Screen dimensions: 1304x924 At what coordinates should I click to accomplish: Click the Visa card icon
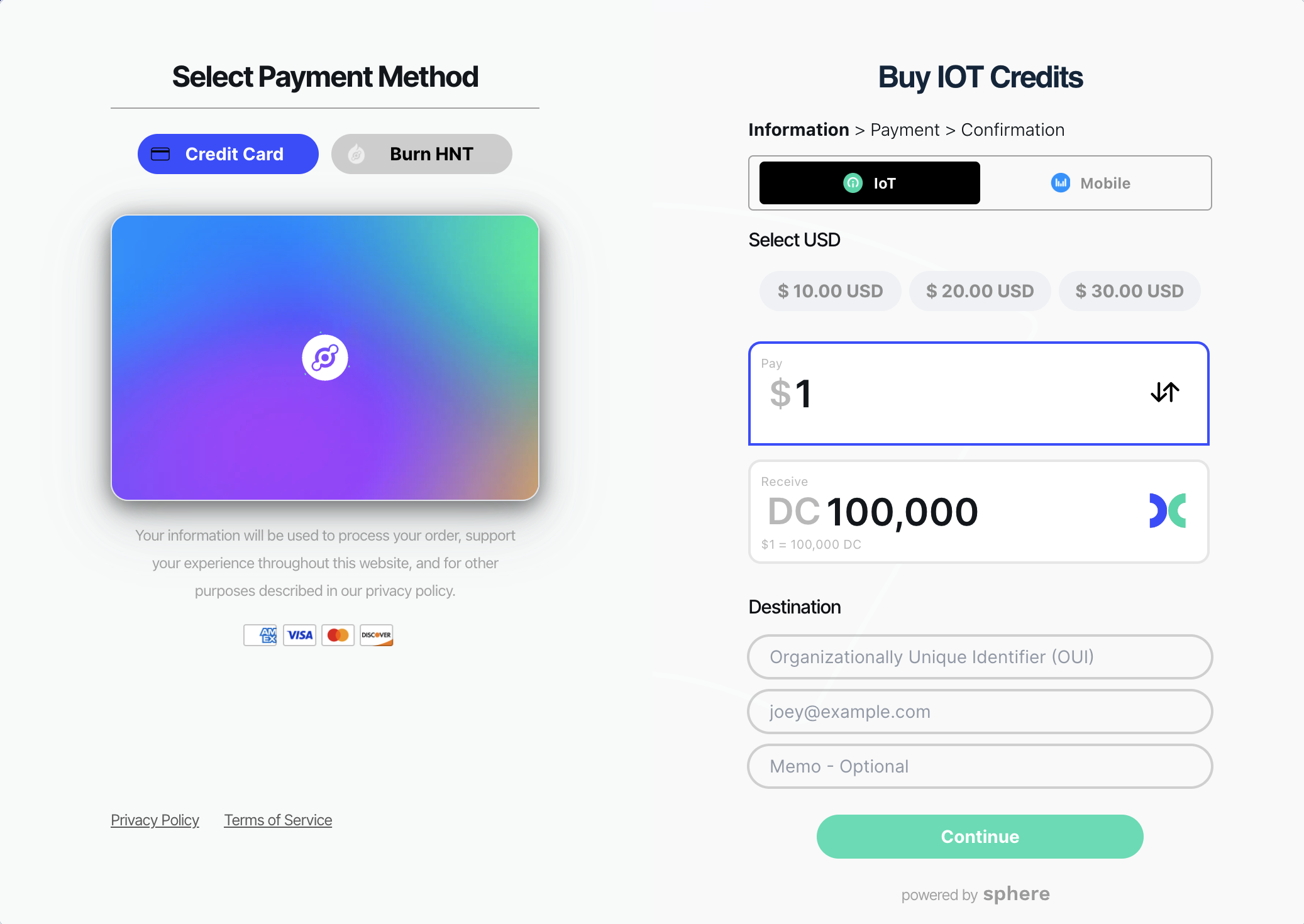click(299, 635)
